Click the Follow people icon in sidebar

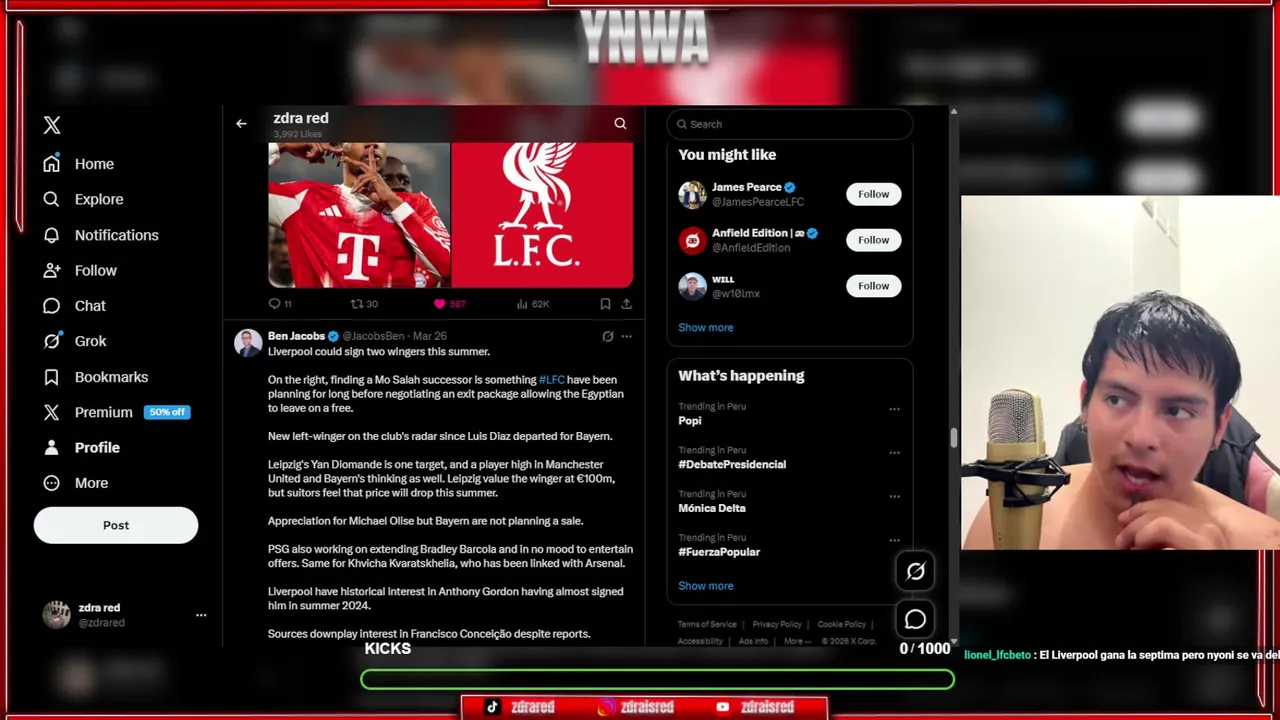click(52, 270)
